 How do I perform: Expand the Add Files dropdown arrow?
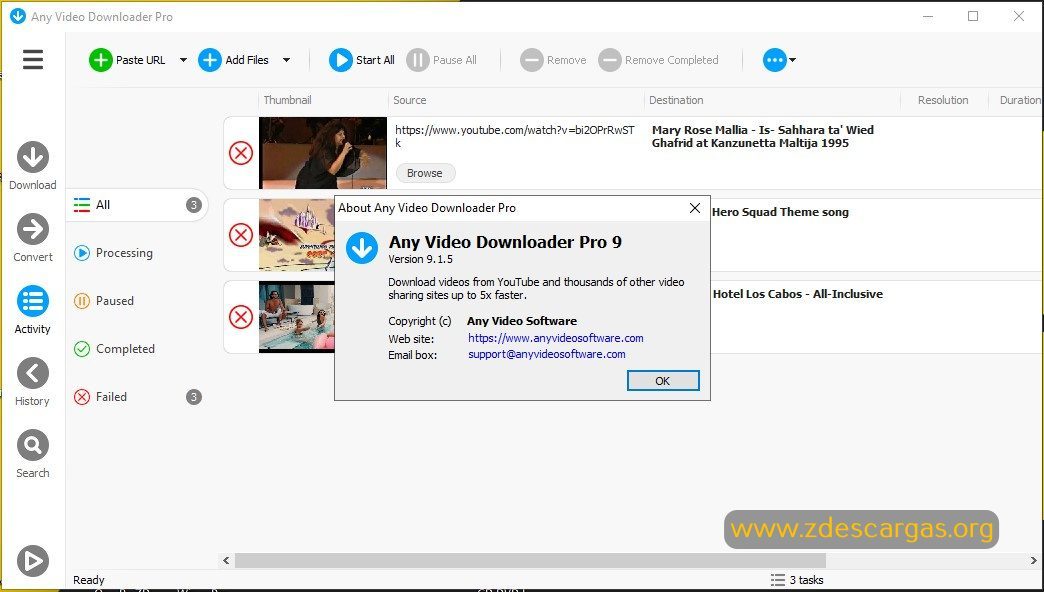286,60
